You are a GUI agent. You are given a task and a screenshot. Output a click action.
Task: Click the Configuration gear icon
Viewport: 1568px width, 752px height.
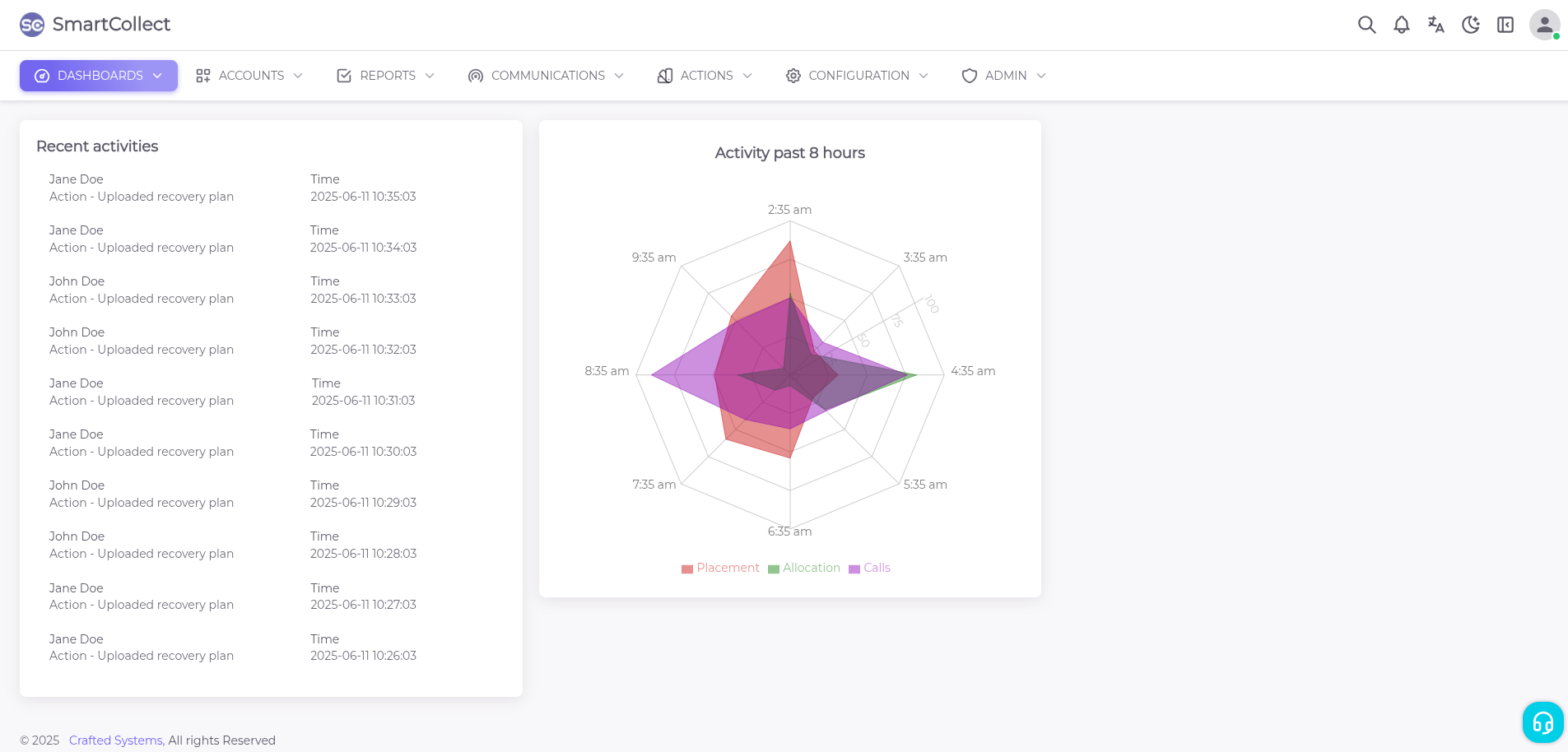pyautogui.click(x=793, y=76)
